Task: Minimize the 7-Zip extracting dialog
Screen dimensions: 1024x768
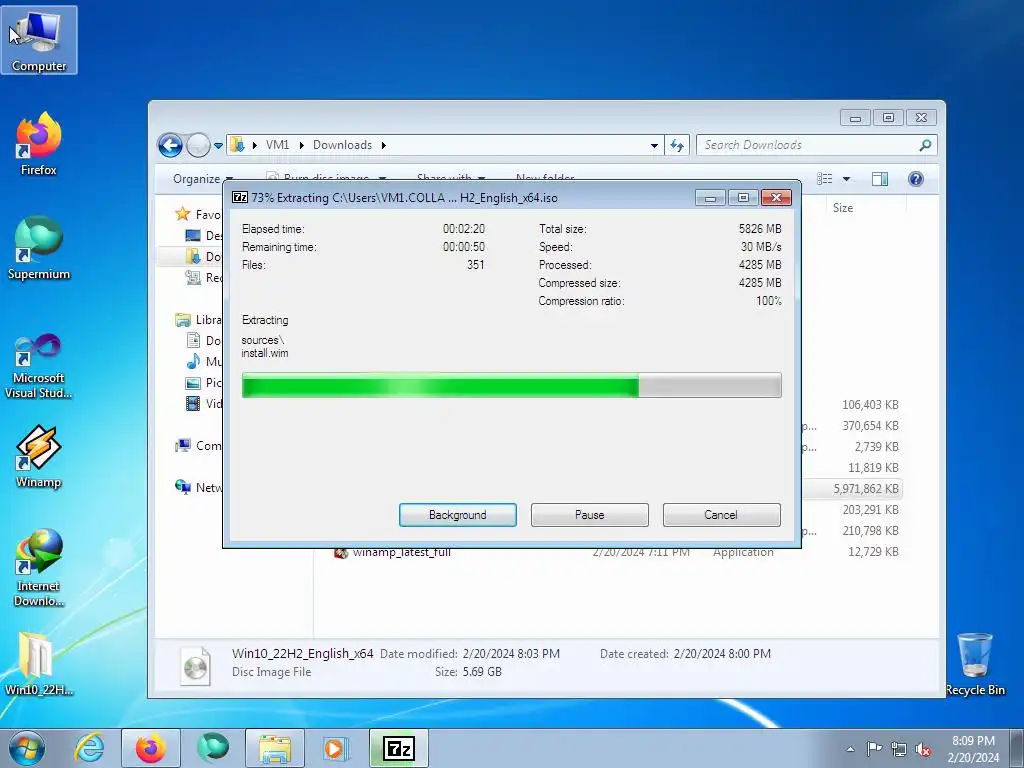Action: tap(711, 198)
